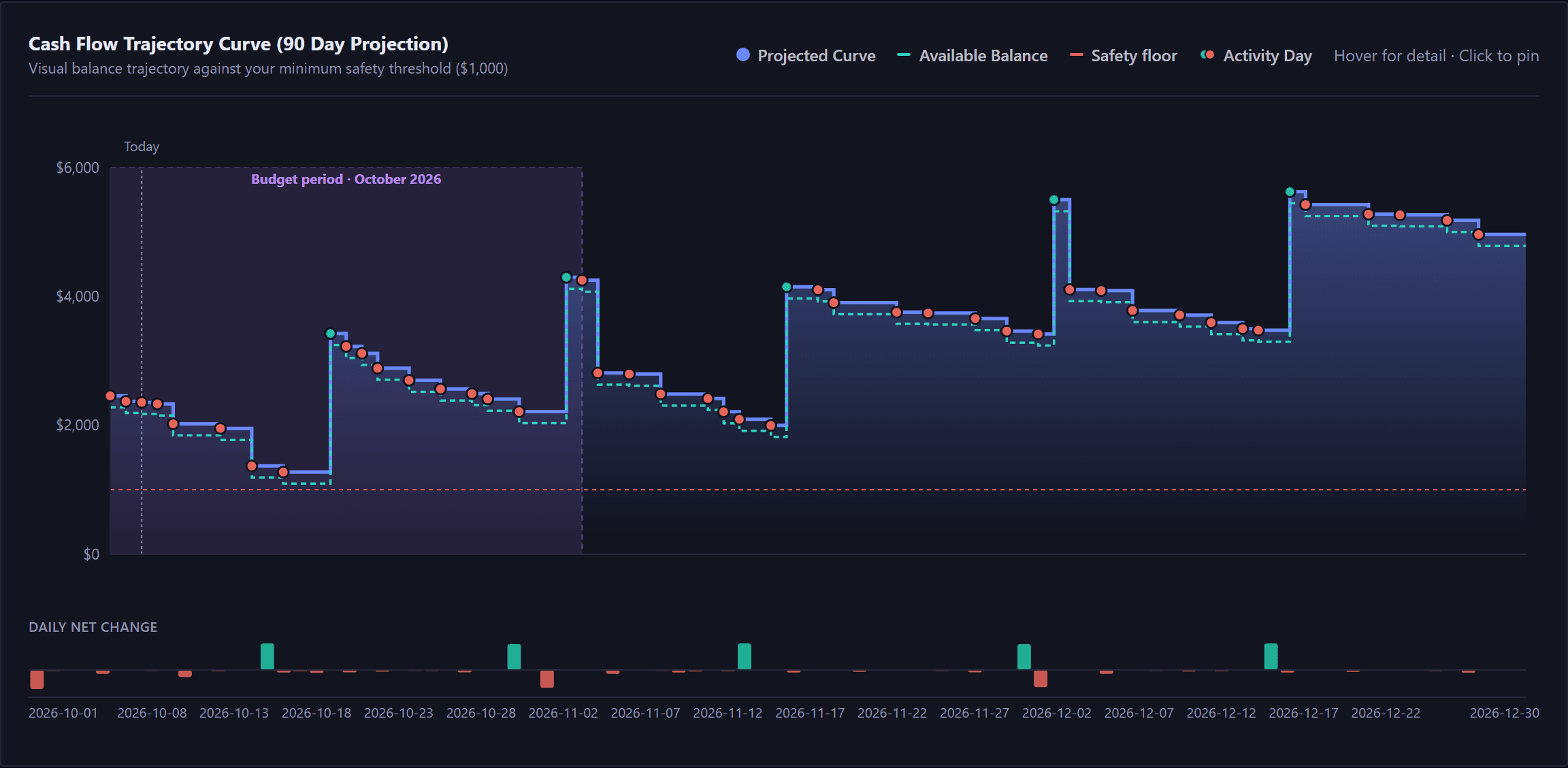Click the second green bar in Daily Net Change

[514, 657]
